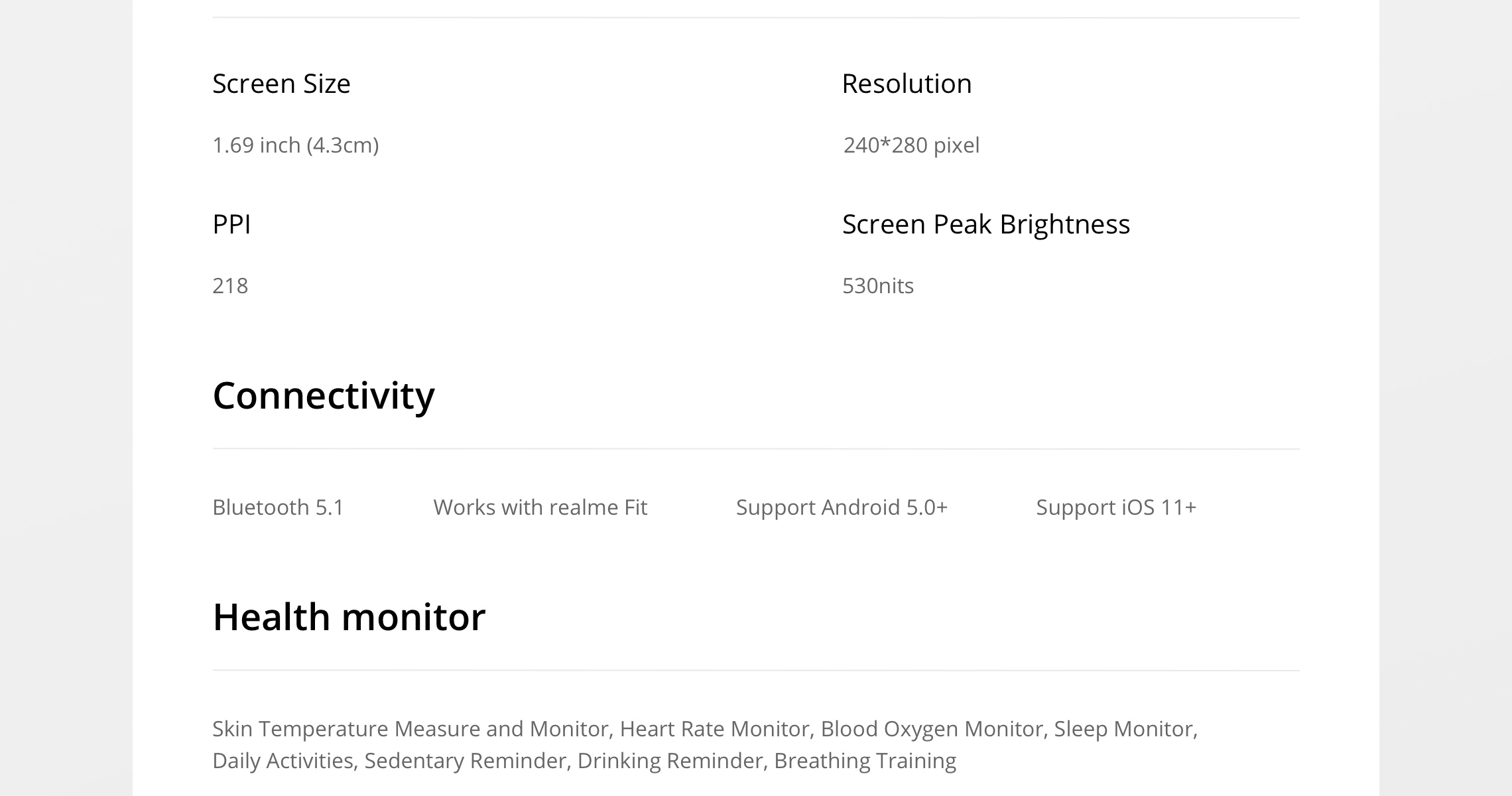The height and width of the screenshot is (796, 1512).
Task: Click Sleep Monitor text
Action: [1123, 729]
